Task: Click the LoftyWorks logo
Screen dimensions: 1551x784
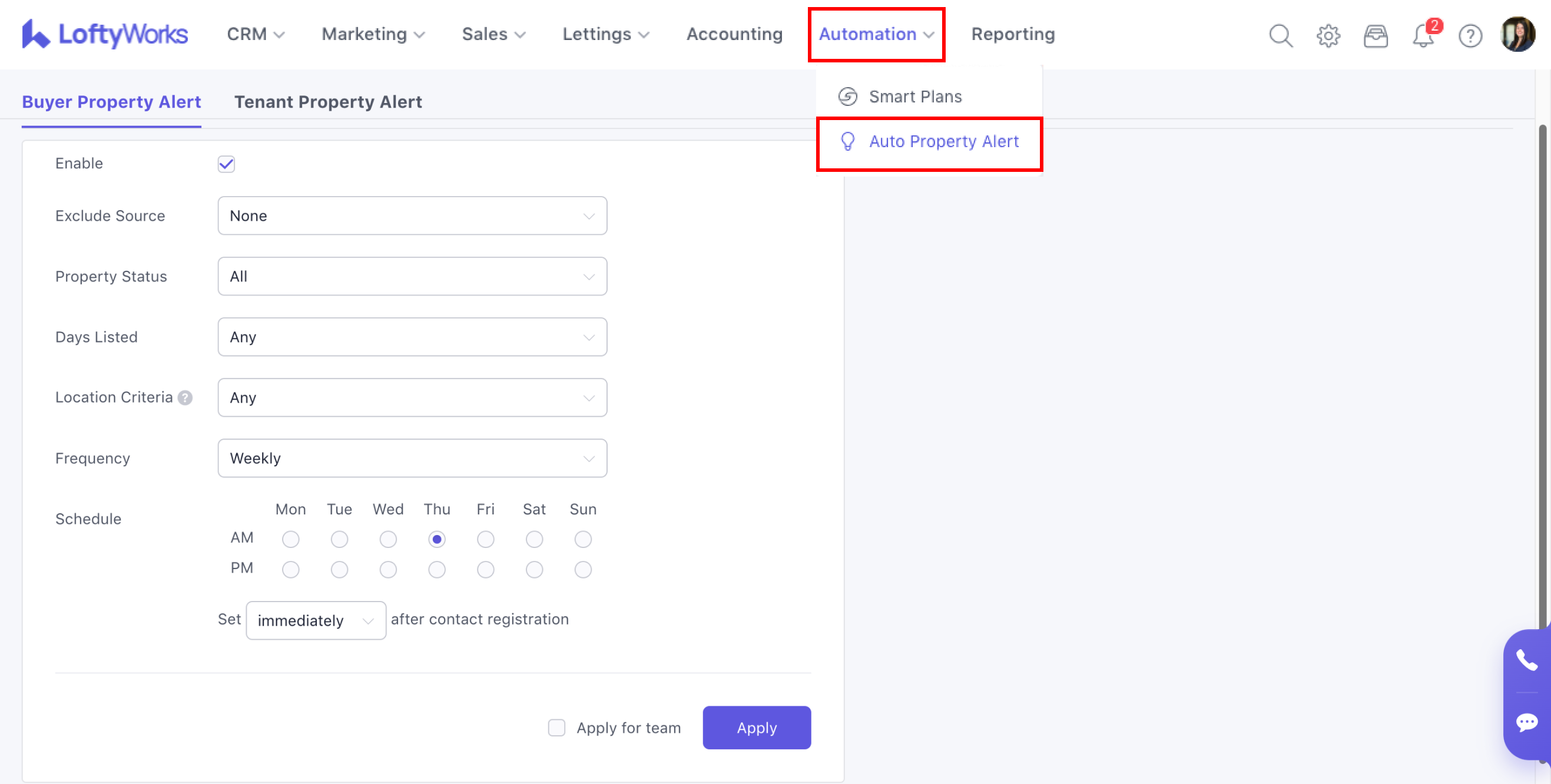Action: click(x=105, y=34)
